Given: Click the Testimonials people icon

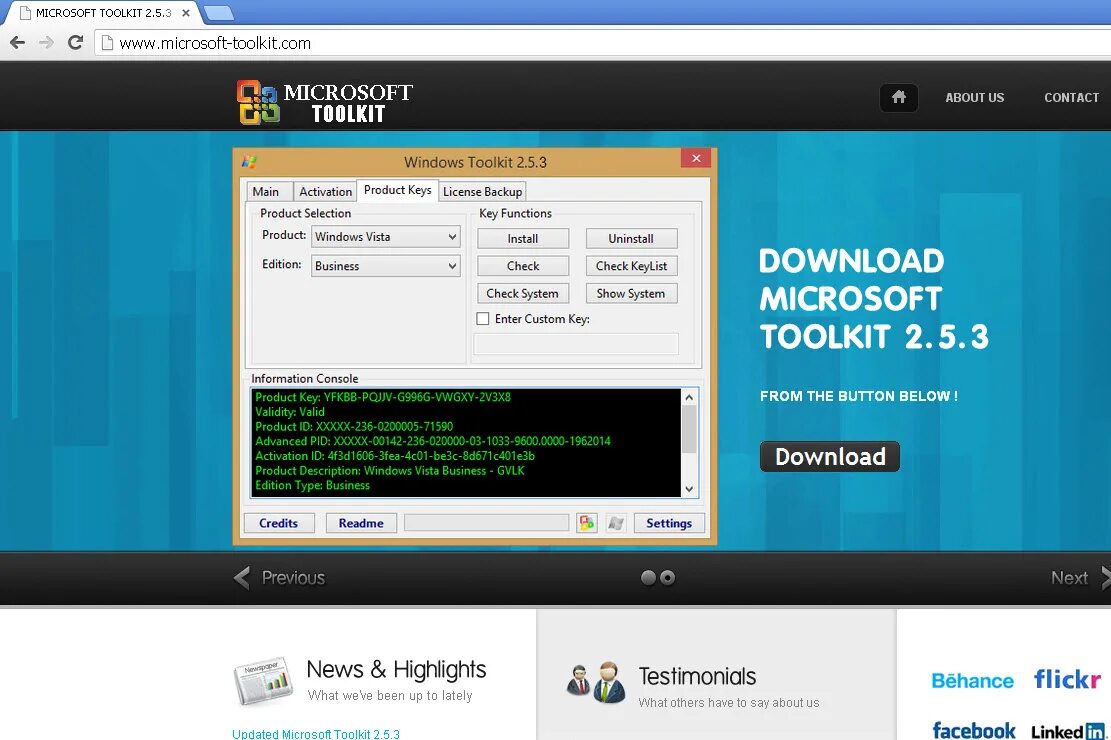Looking at the screenshot, I should (x=596, y=682).
